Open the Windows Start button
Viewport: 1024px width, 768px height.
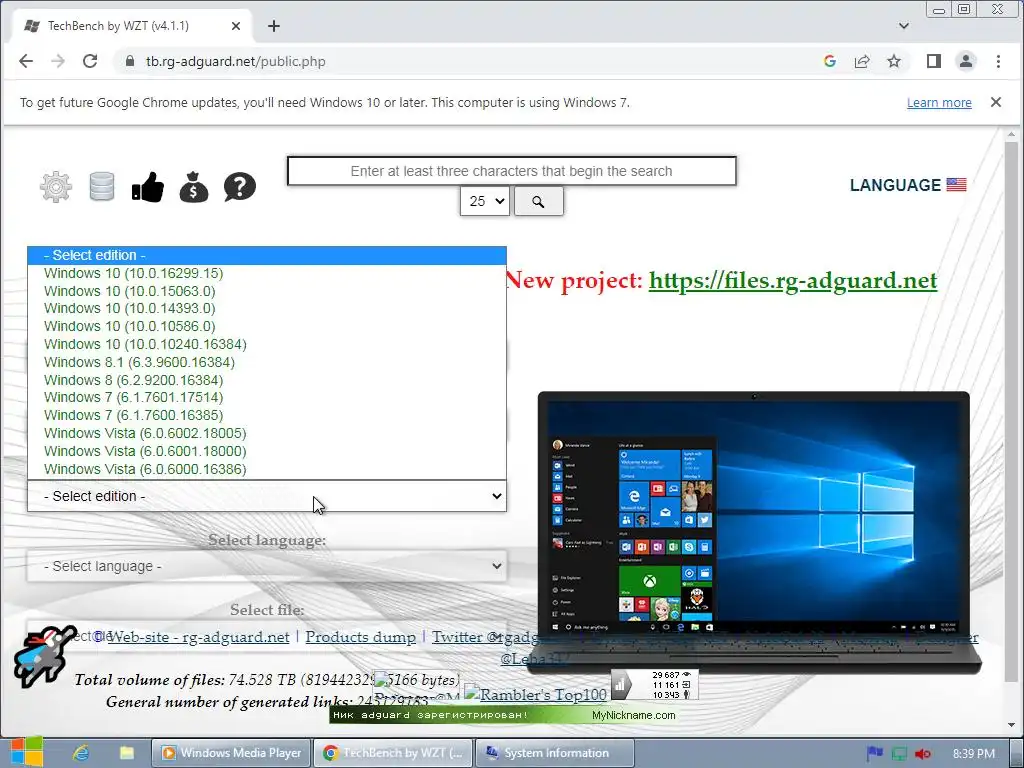pos(25,753)
